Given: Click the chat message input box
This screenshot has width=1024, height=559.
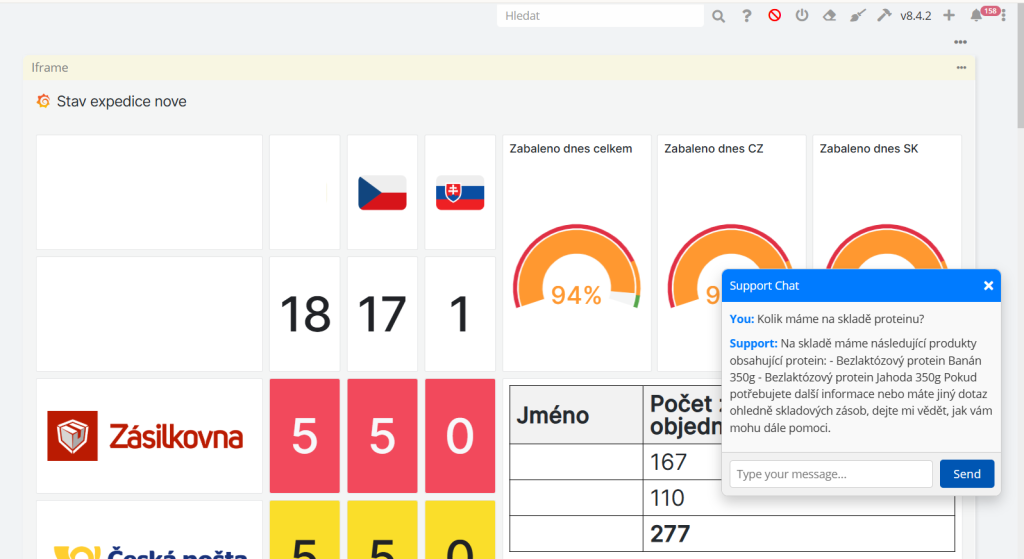Looking at the screenshot, I should (830, 474).
